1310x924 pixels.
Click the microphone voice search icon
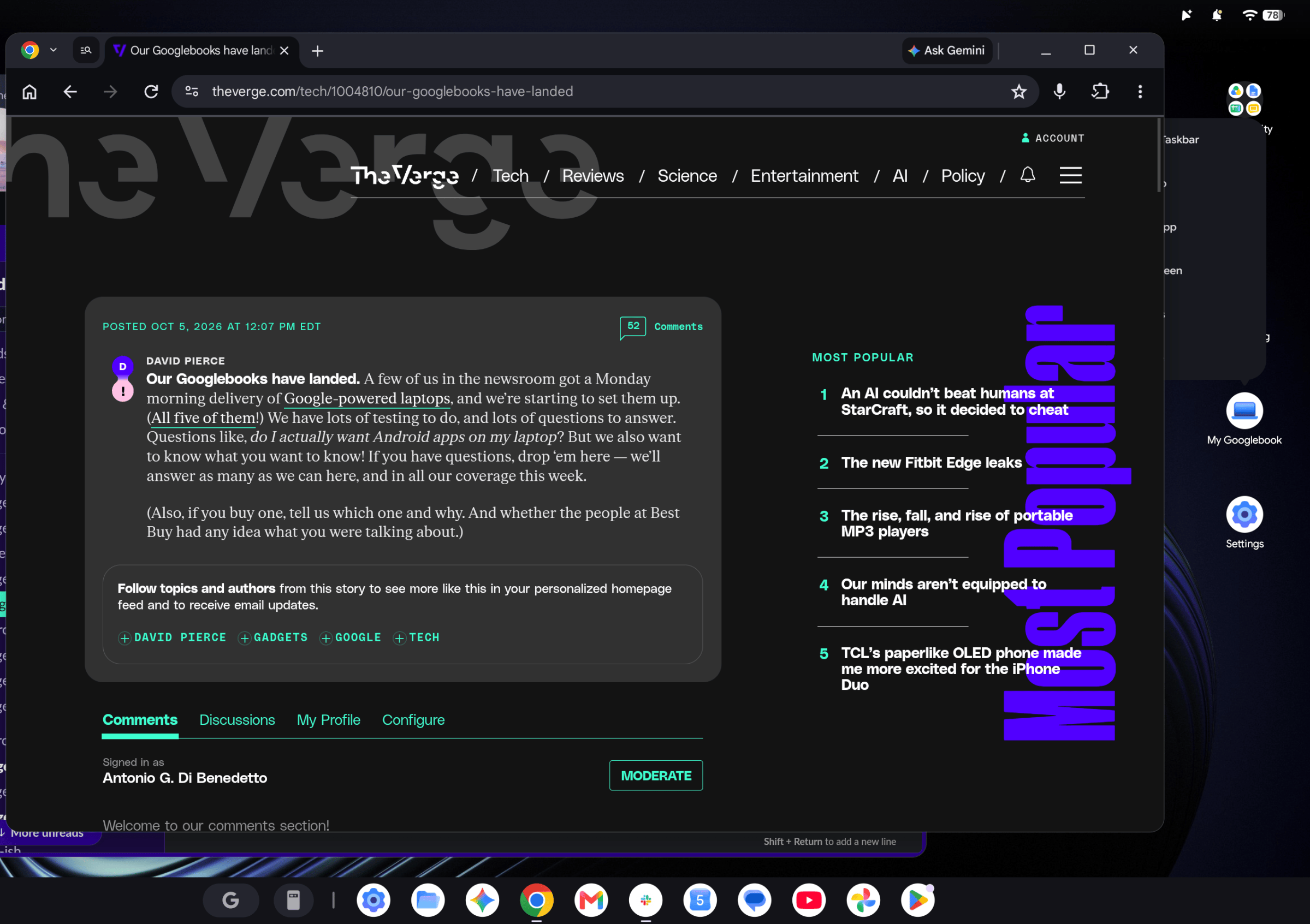coord(1059,91)
